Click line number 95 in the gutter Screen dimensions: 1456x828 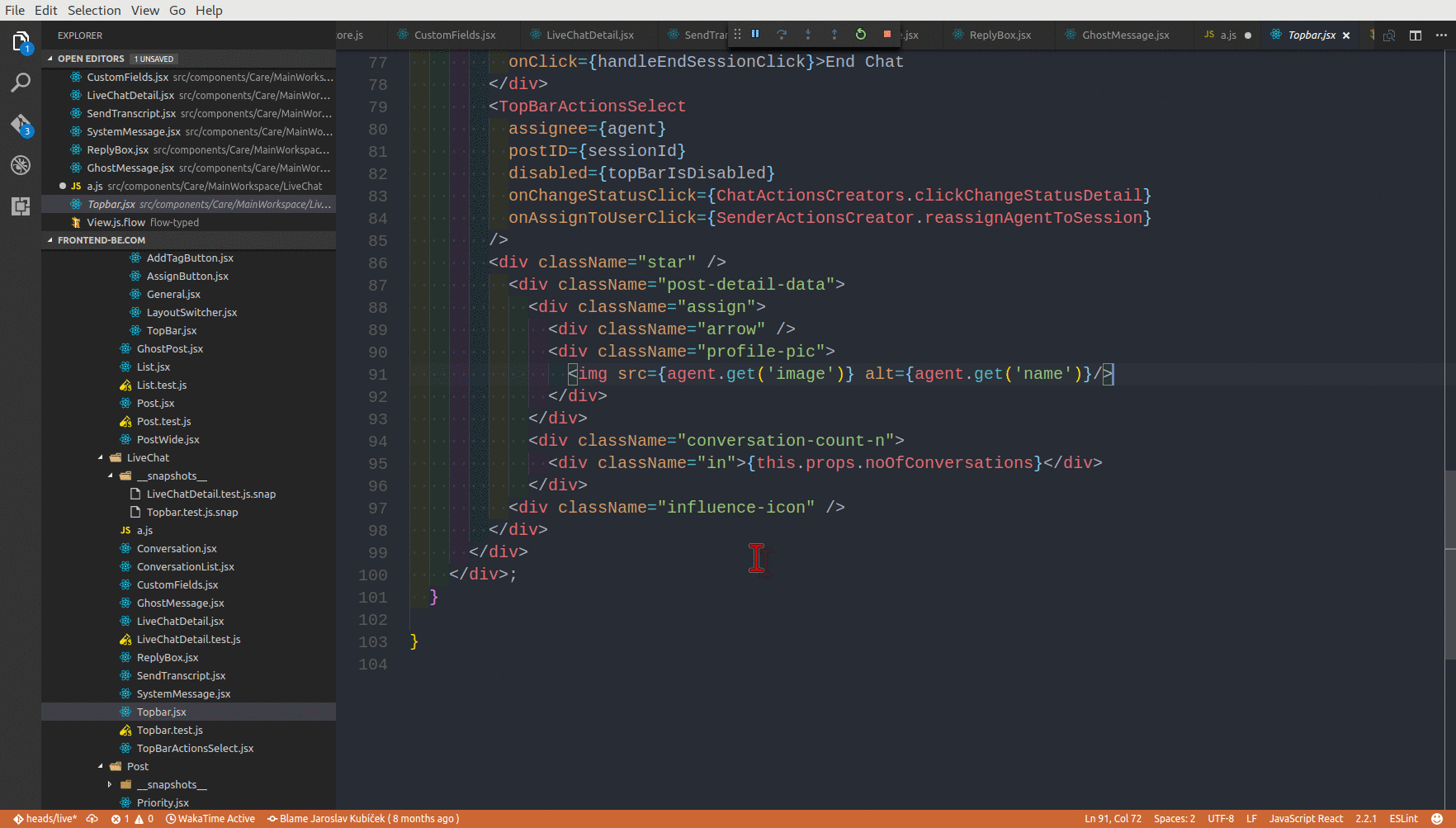(x=377, y=463)
